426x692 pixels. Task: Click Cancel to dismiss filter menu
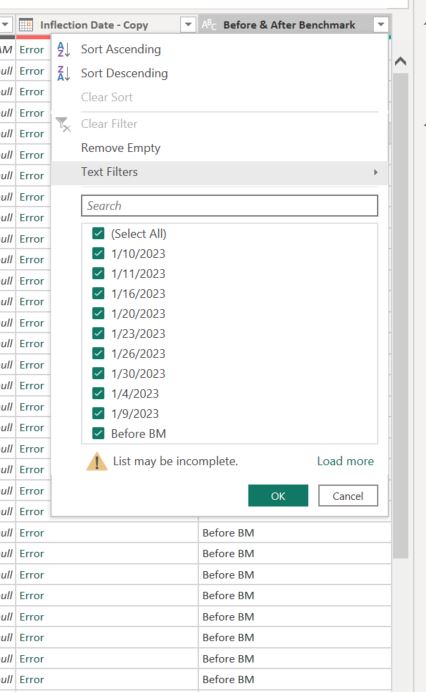pos(348,496)
